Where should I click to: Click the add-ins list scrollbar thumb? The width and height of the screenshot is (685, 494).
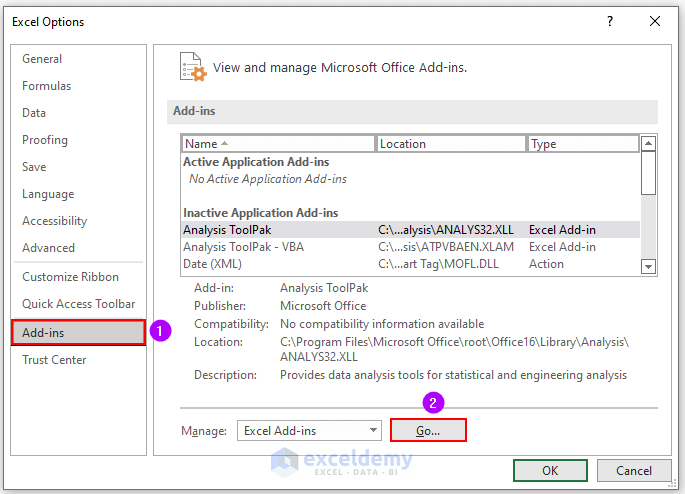click(x=648, y=173)
